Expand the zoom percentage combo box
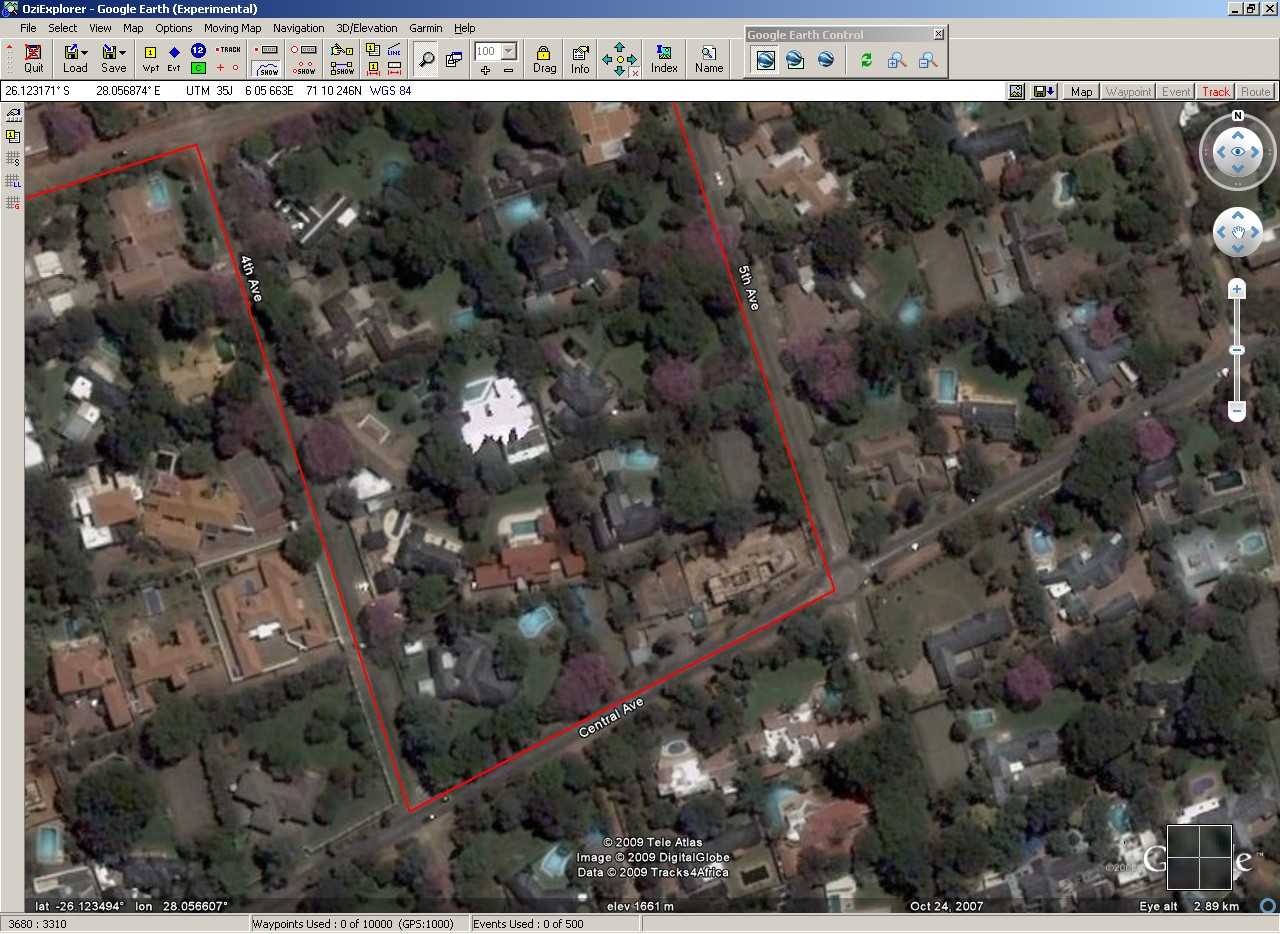Viewport: 1280px width, 934px height. click(509, 51)
